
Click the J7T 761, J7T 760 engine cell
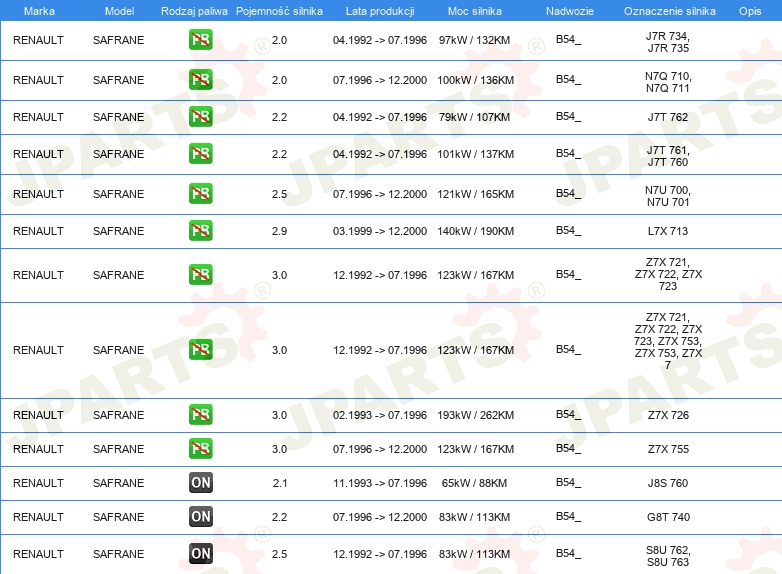tap(668, 156)
